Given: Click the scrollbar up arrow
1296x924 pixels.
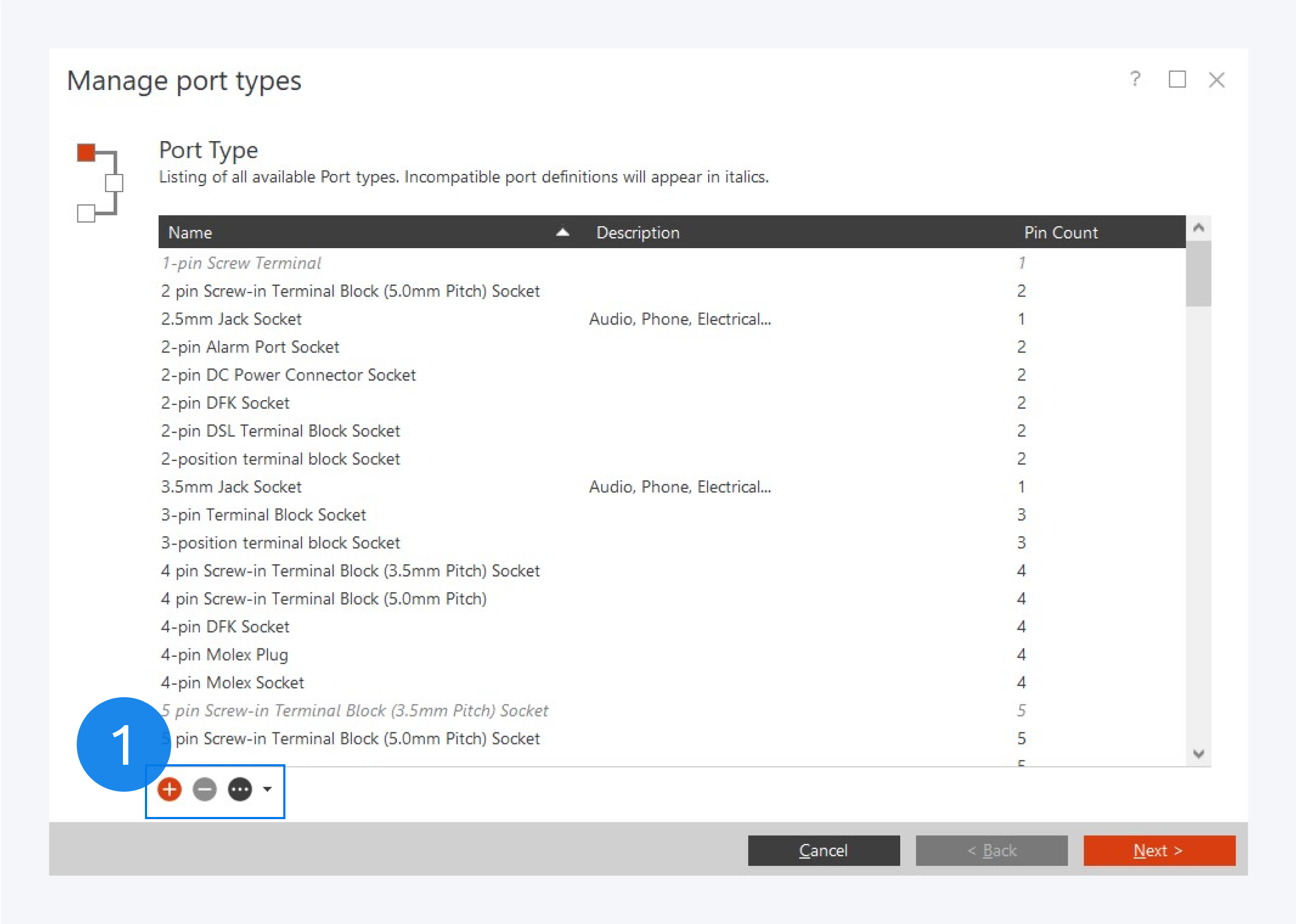Looking at the screenshot, I should point(1199,228).
